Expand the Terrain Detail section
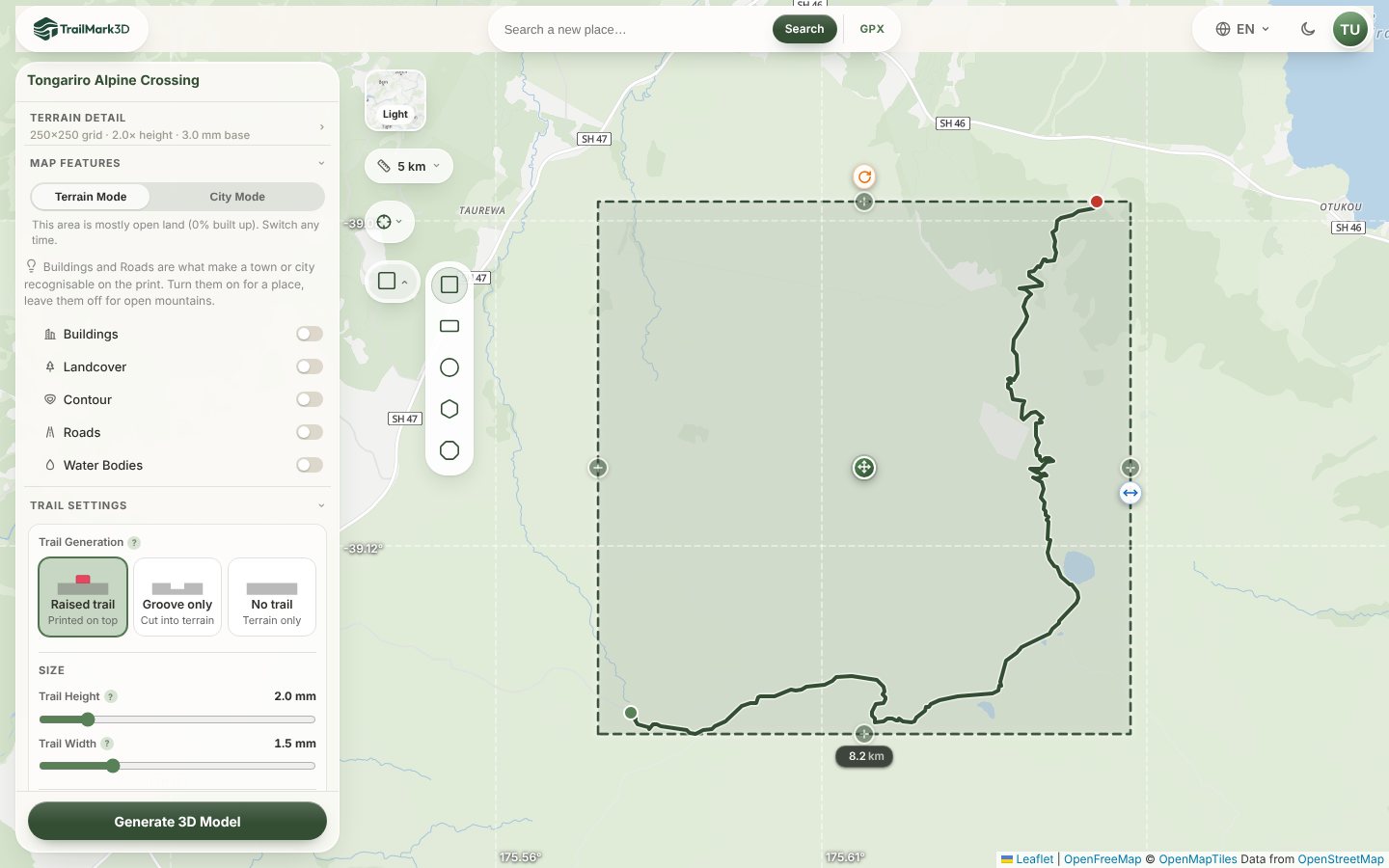The width and height of the screenshot is (1389, 868). point(177,125)
